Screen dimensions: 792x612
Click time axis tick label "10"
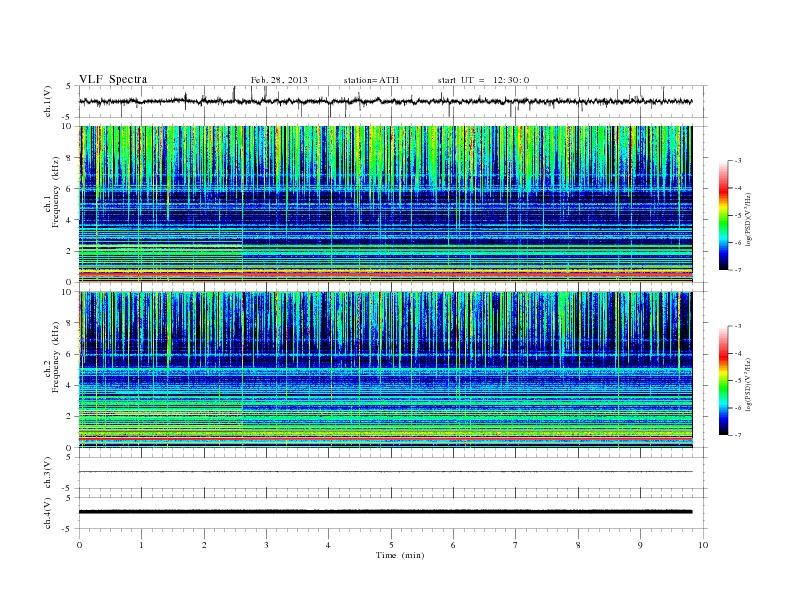pos(703,545)
